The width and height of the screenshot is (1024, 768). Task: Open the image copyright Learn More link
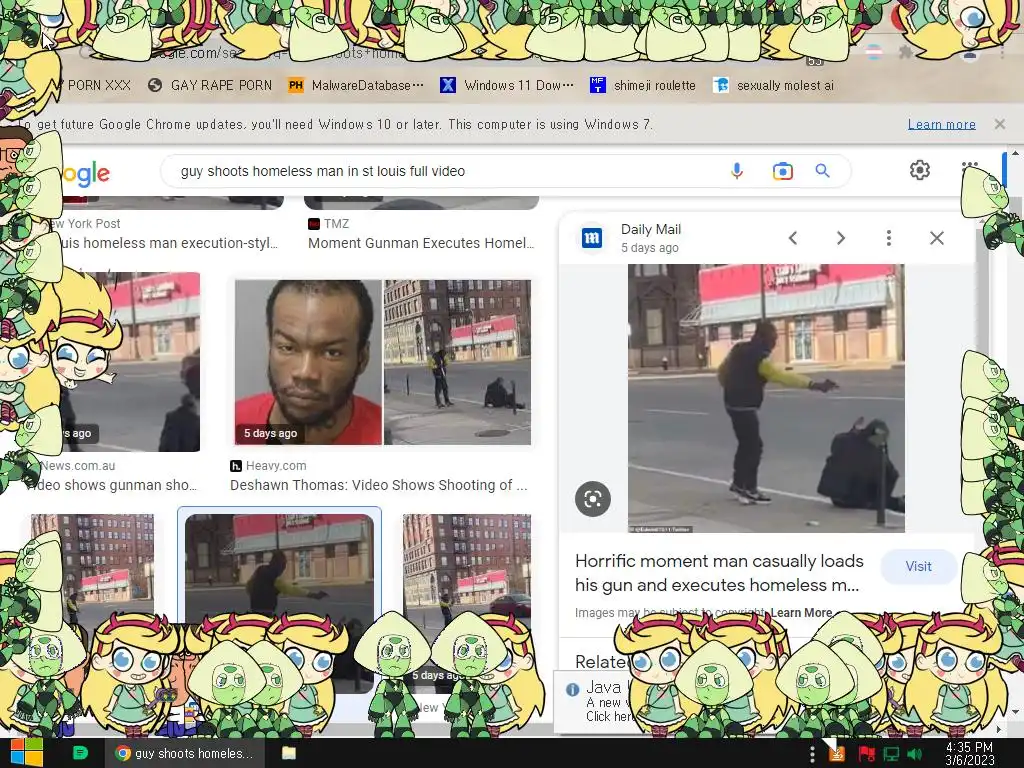(x=801, y=613)
